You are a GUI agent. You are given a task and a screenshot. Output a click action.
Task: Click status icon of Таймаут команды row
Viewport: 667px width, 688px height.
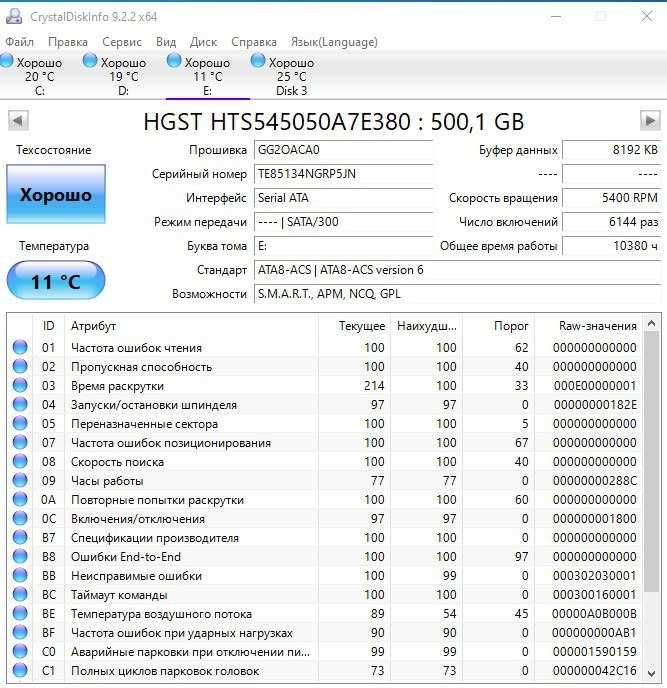pos(20,594)
